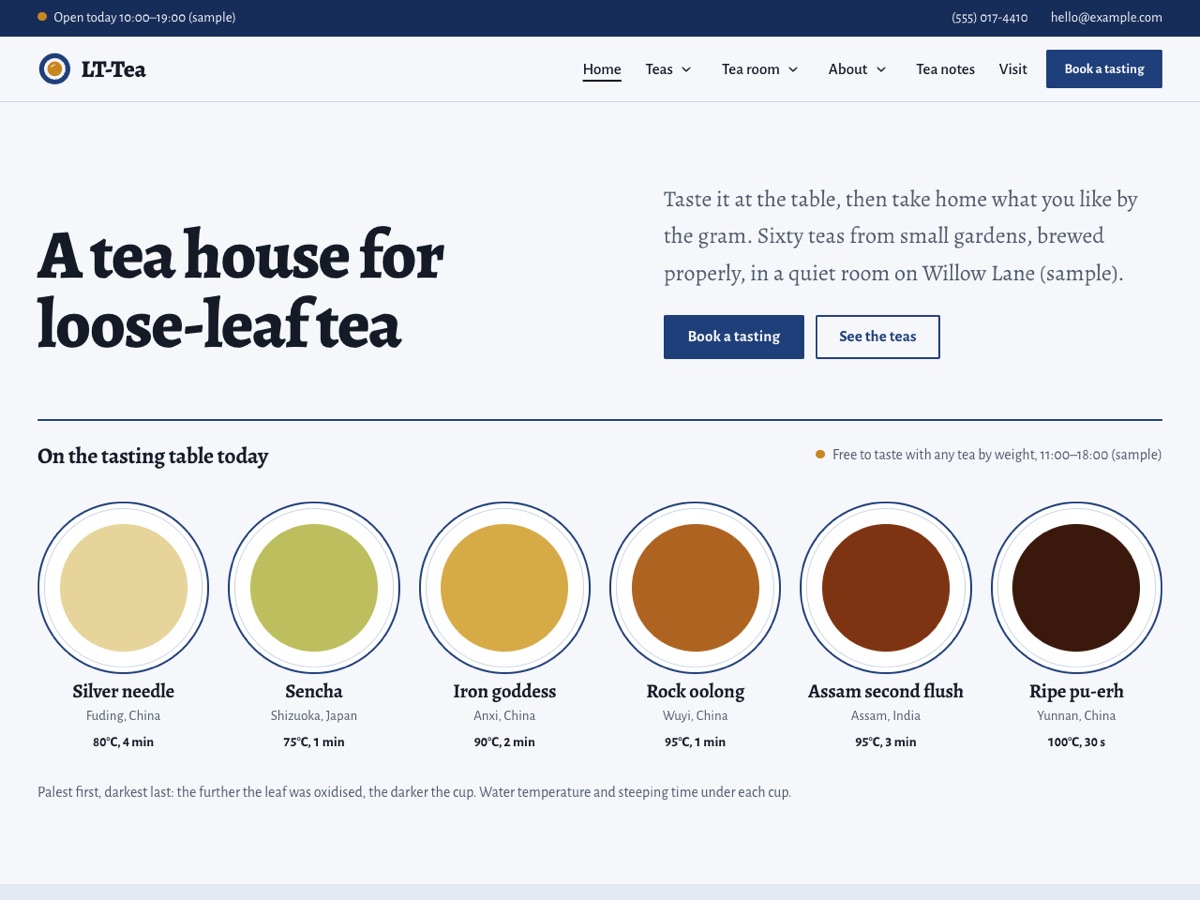The width and height of the screenshot is (1200, 900).
Task: Select the Silver needle tea cup
Action: 124,588
